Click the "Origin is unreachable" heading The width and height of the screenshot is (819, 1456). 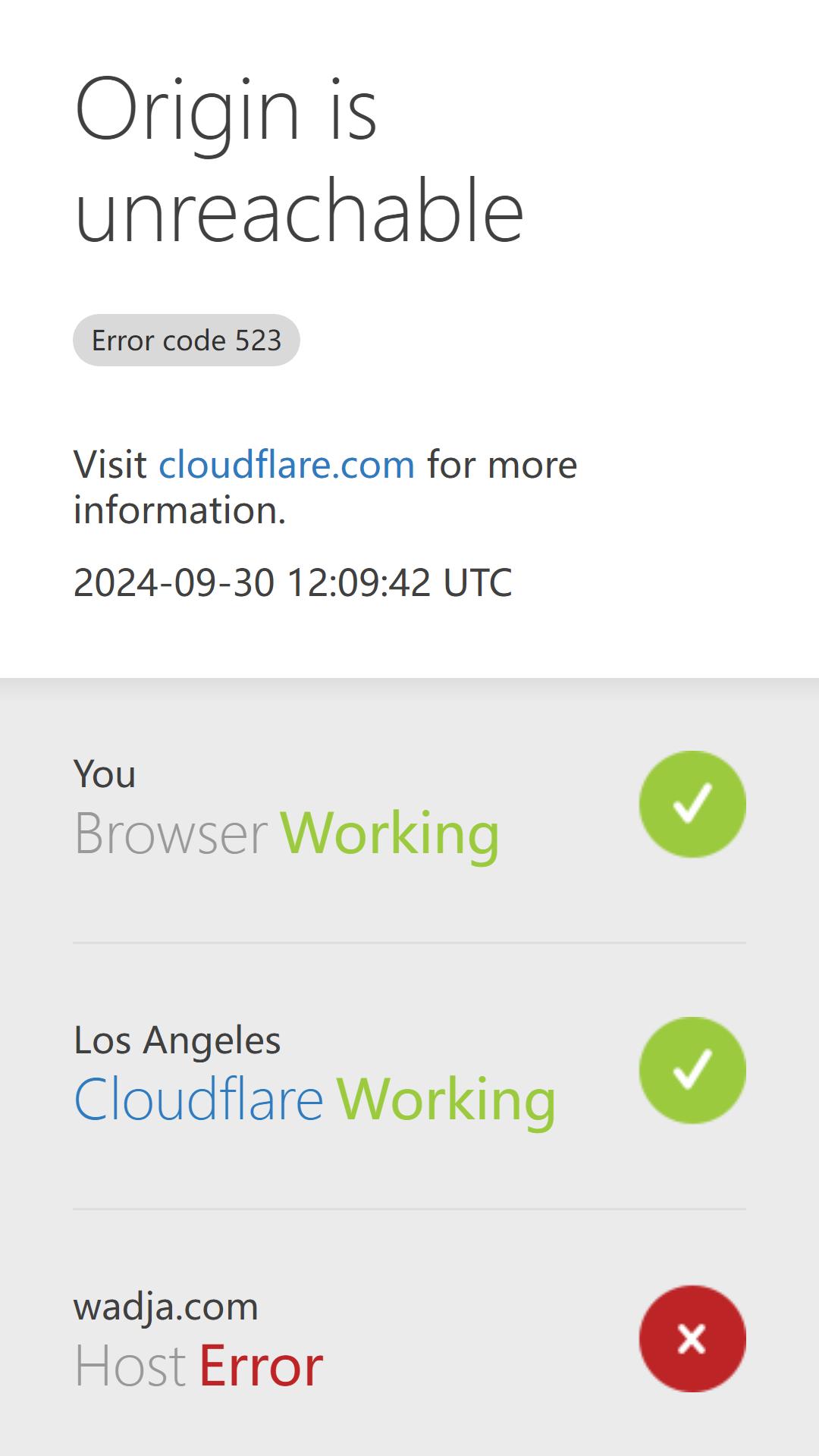pyautogui.click(x=300, y=159)
